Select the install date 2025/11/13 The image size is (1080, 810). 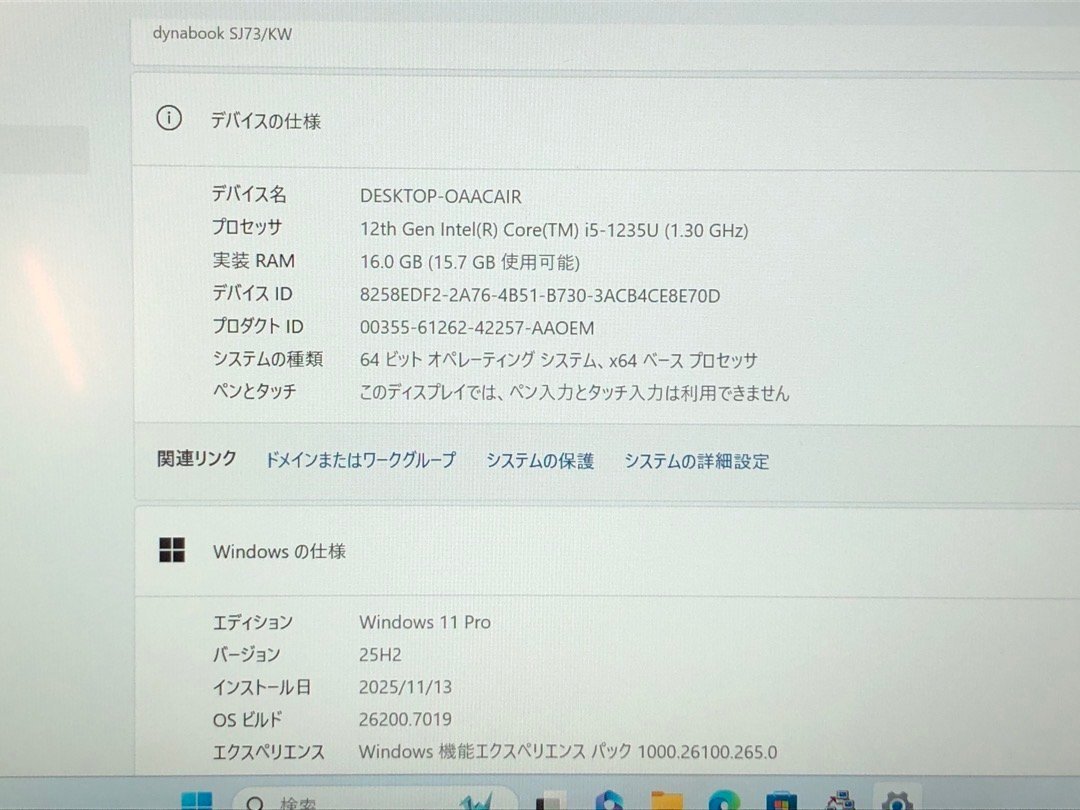click(x=405, y=687)
